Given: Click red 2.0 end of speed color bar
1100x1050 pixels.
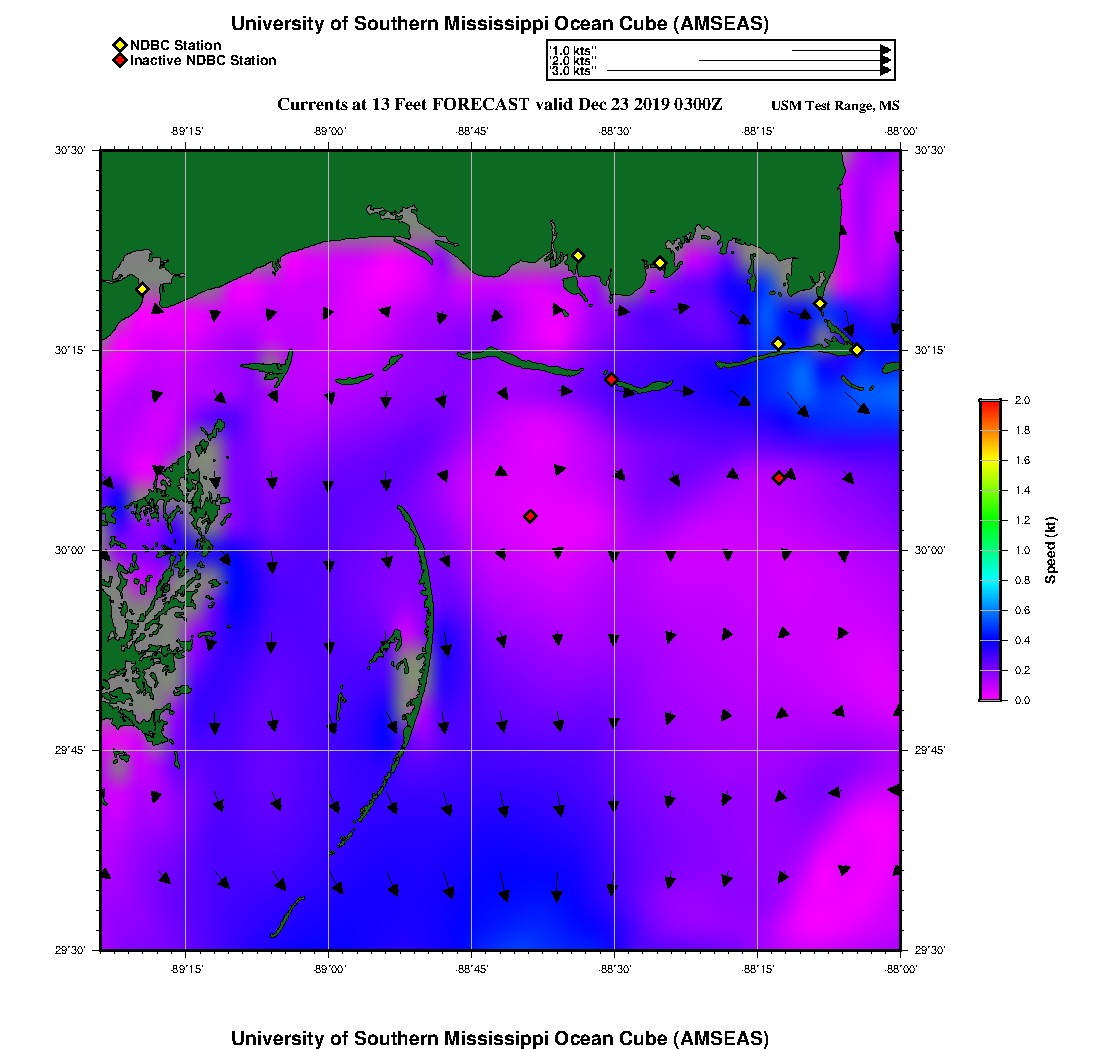Looking at the screenshot, I should pyautogui.click(x=989, y=404).
